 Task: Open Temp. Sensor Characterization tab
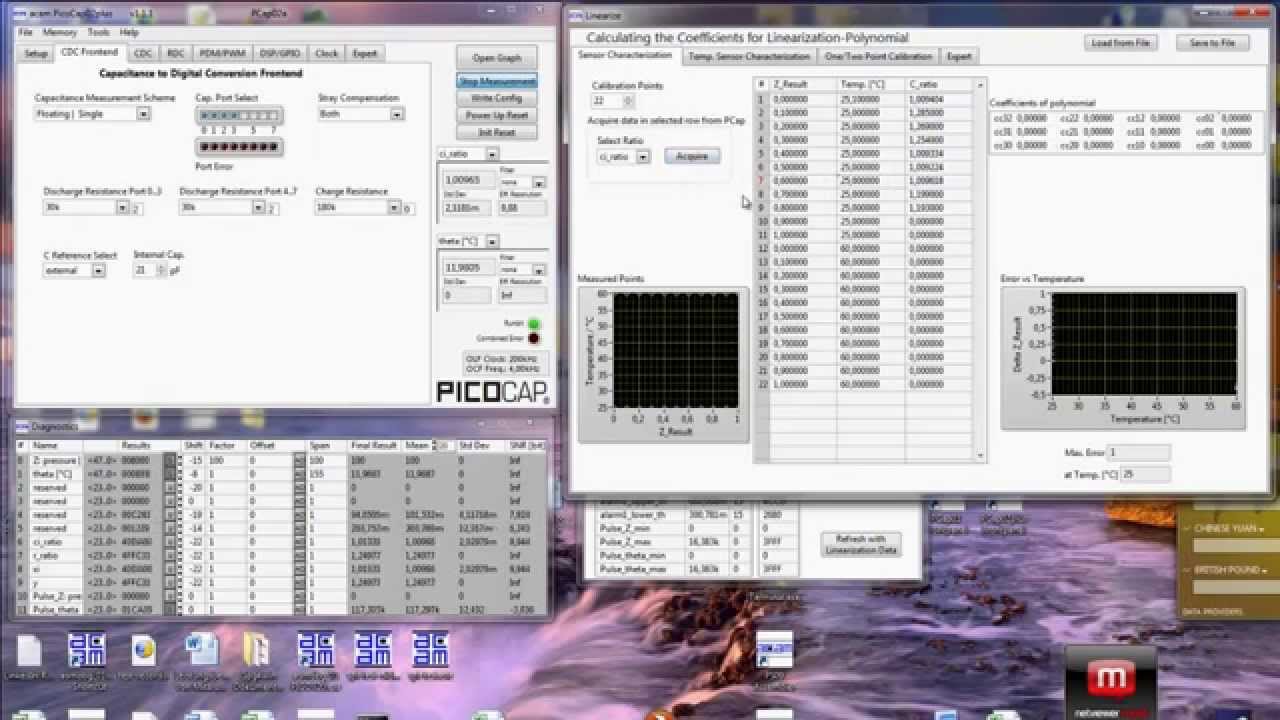coord(748,56)
